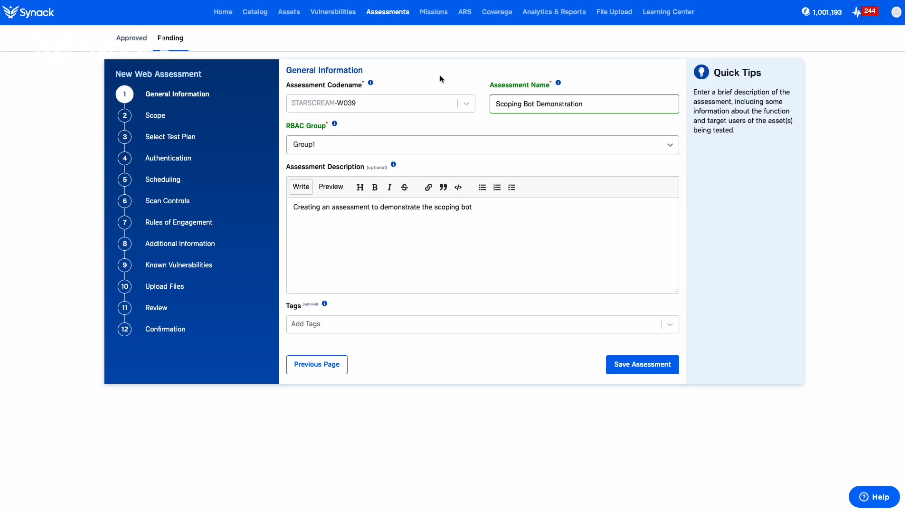Switch editor to Write tab
The height and width of the screenshot is (509, 905).
[x=301, y=187]
